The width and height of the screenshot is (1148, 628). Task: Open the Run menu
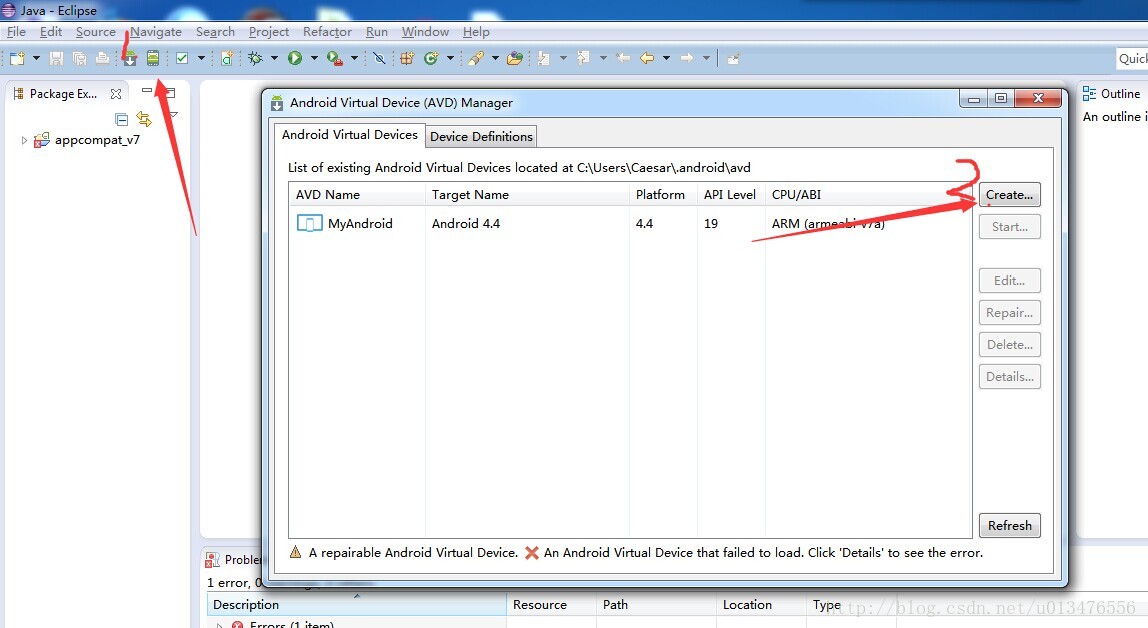[x=377, y=31]
